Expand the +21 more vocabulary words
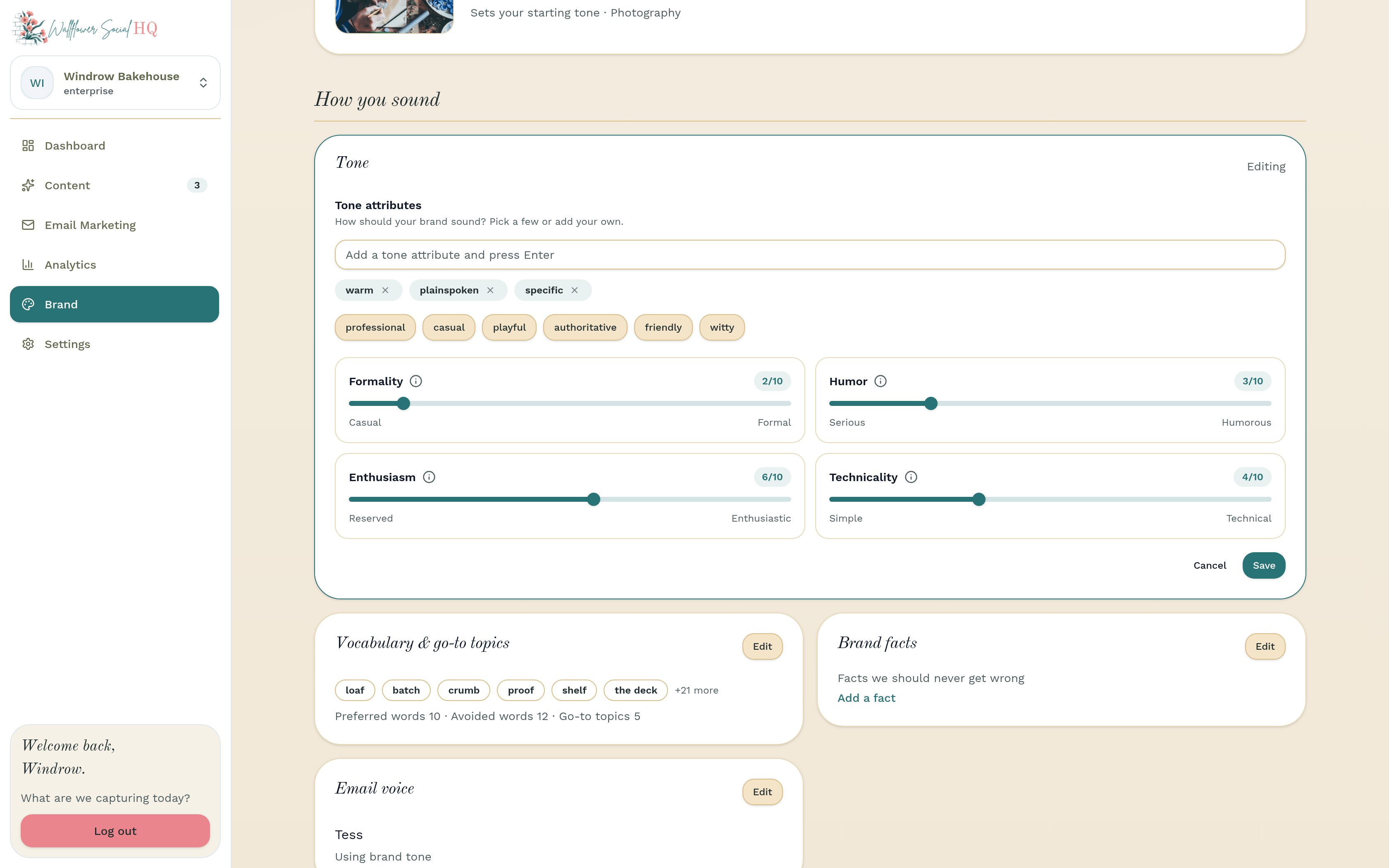 tap(696, 690)
